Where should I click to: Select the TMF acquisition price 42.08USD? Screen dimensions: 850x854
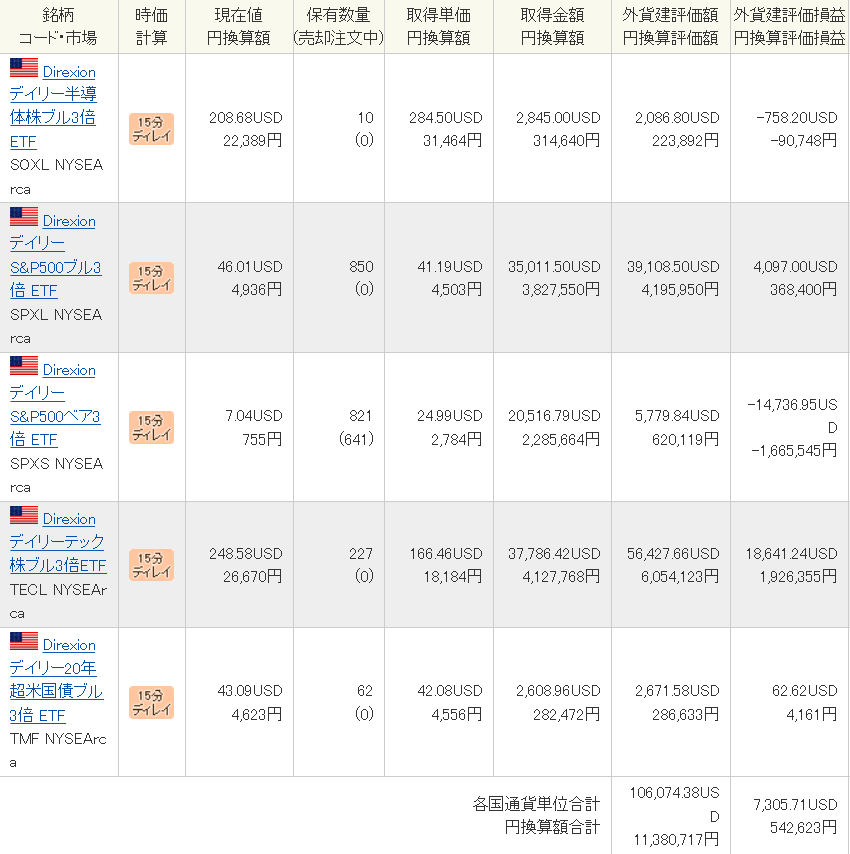tap(450, 691)
